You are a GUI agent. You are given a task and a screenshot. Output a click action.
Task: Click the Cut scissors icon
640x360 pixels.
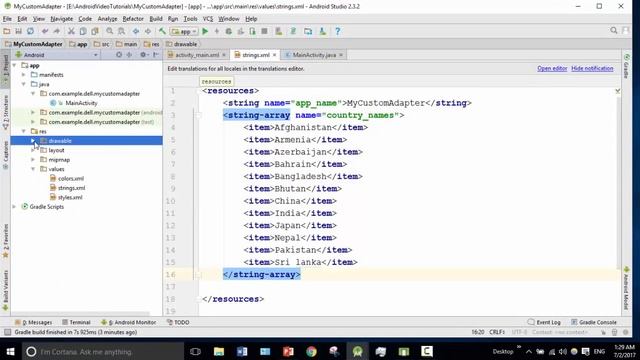71,31
